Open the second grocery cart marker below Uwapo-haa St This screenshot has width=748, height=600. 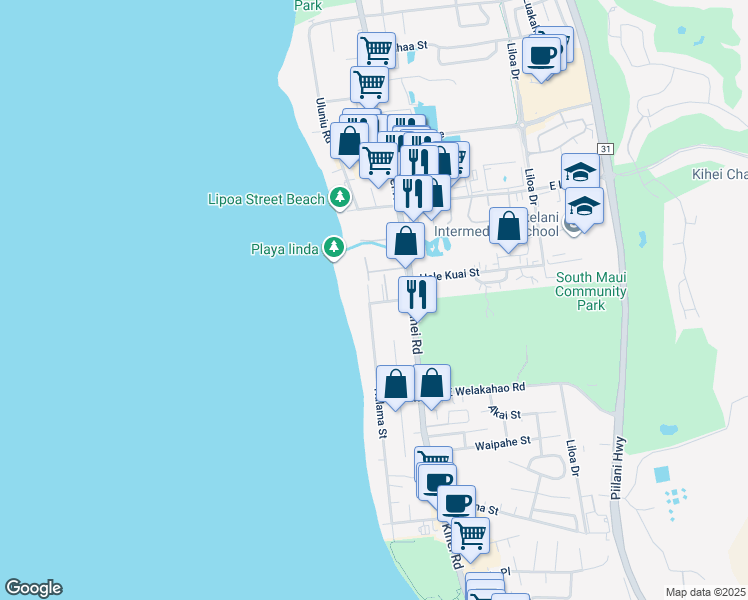coord(369,84)
